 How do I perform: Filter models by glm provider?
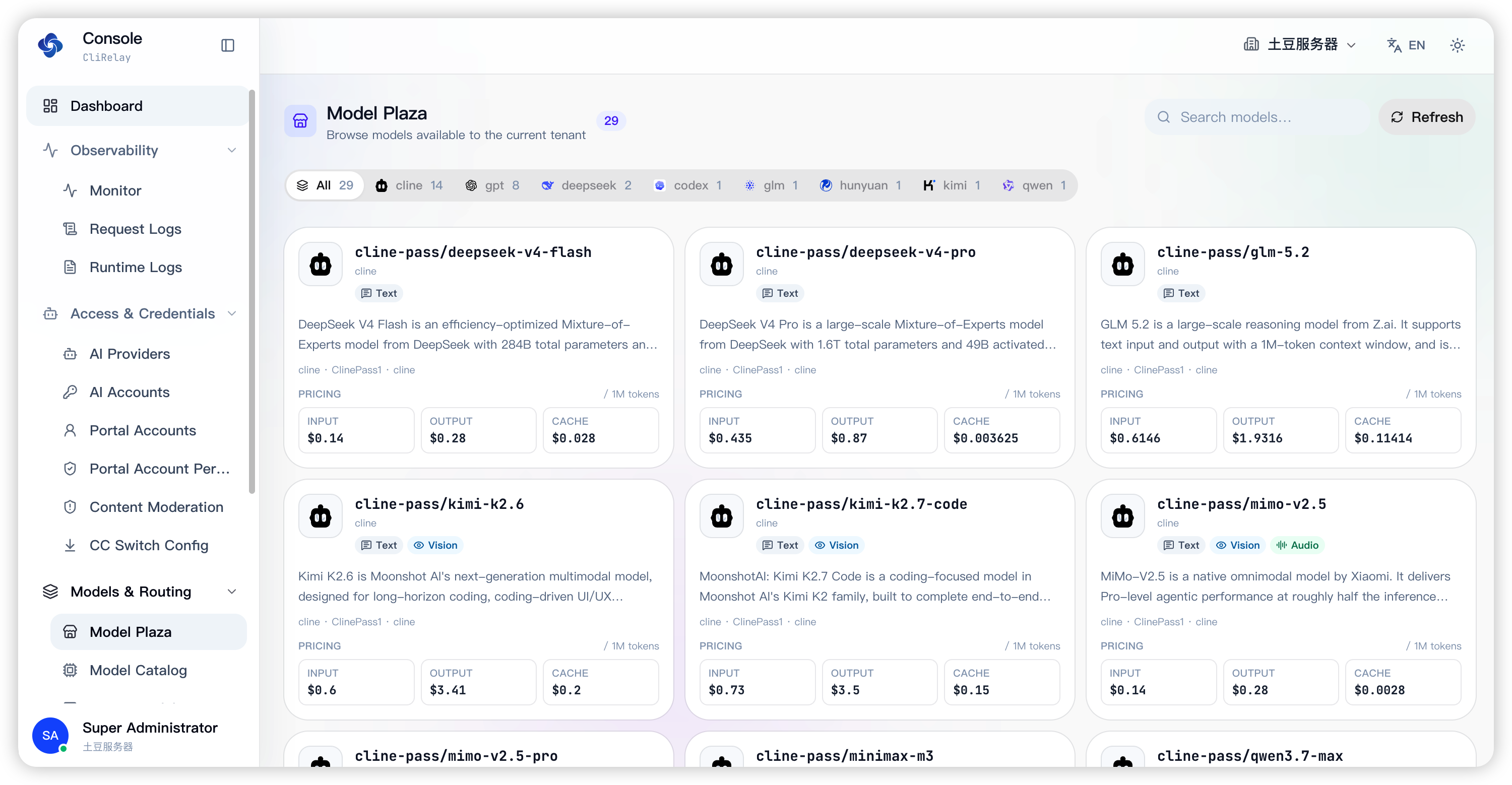tap(771, 185)
